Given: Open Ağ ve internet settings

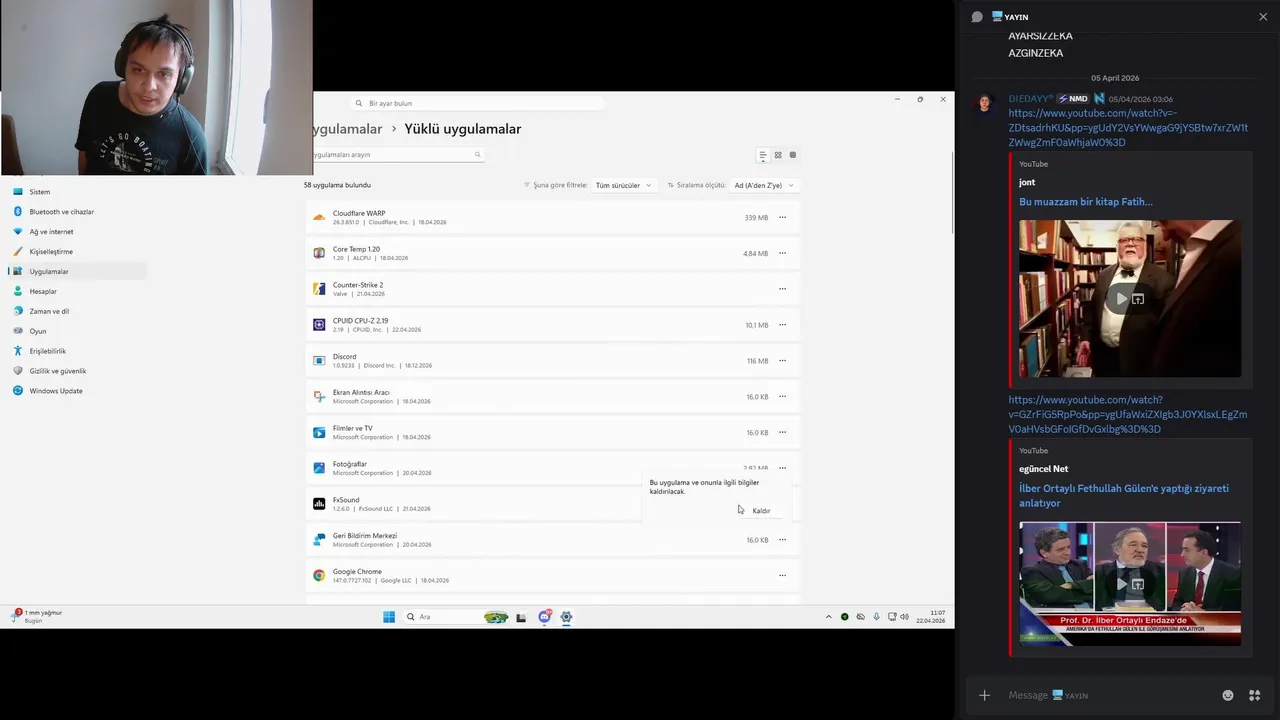Looking at the screenshot, I should point(78,232).
